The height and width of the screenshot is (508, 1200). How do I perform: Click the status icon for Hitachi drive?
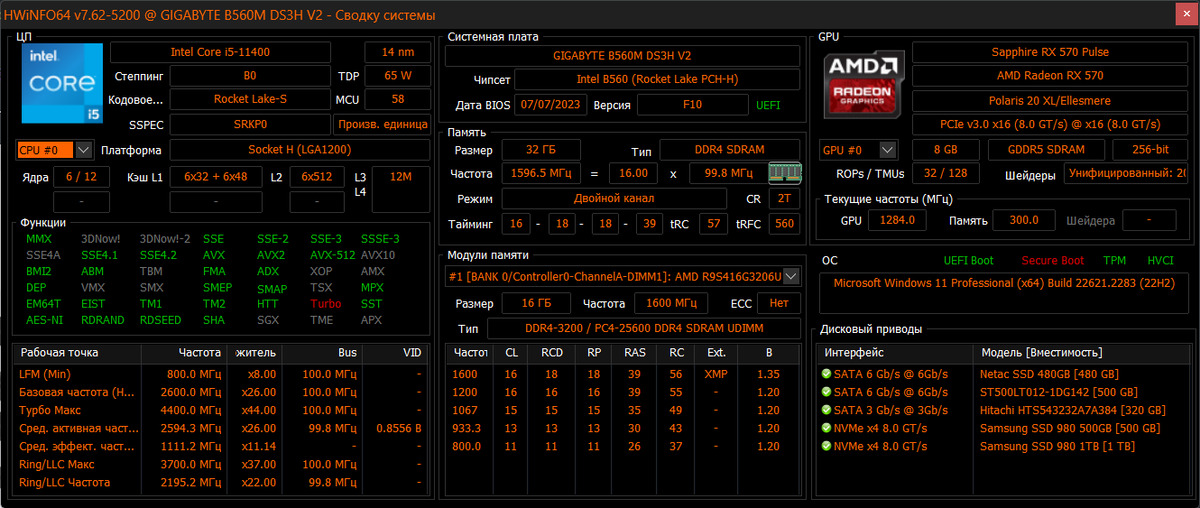coord(827,410)
